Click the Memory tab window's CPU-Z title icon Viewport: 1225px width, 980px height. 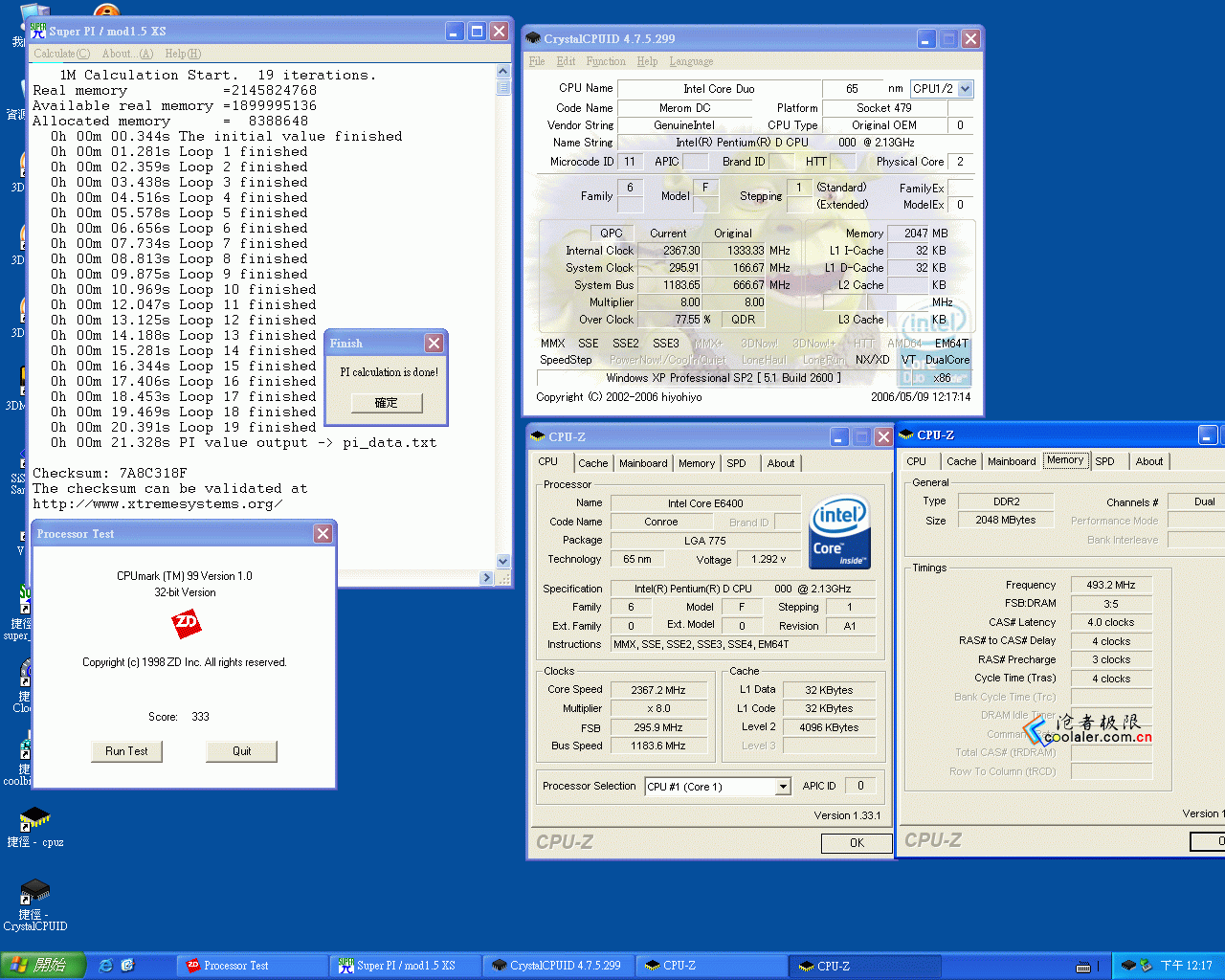[x=906, y=434]
